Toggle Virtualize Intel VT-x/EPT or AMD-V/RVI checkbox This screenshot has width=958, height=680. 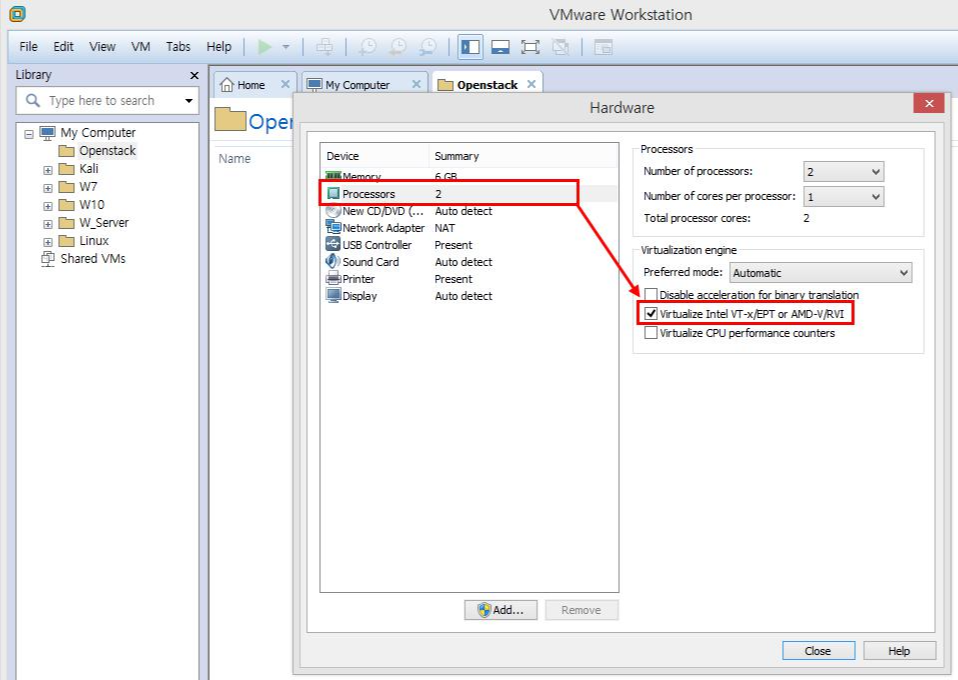point(651,313)
